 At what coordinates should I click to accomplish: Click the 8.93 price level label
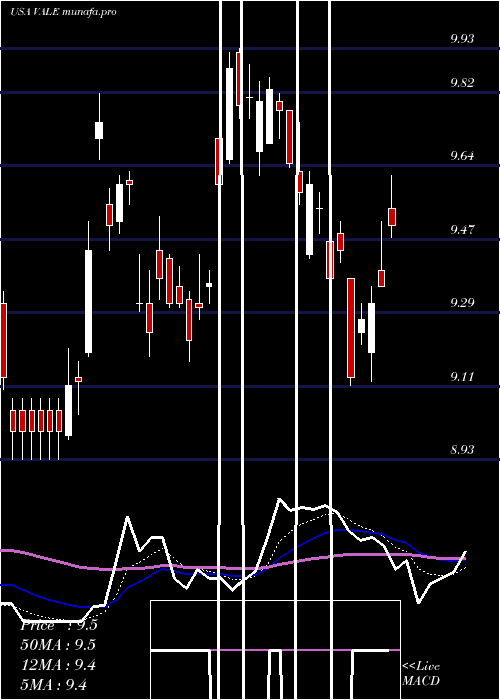click(x=462, y=450)
